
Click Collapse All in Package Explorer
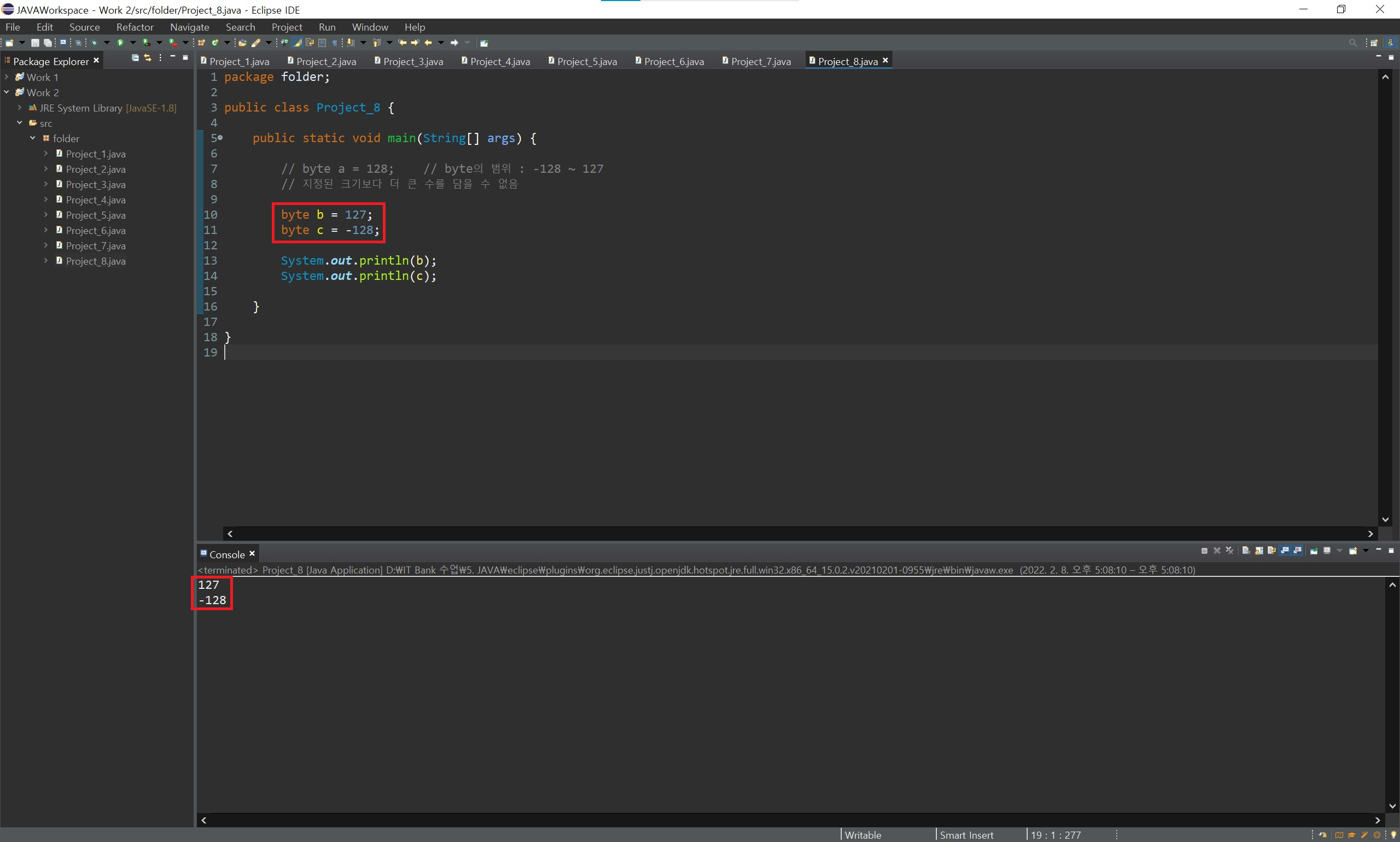coord(135,58)
